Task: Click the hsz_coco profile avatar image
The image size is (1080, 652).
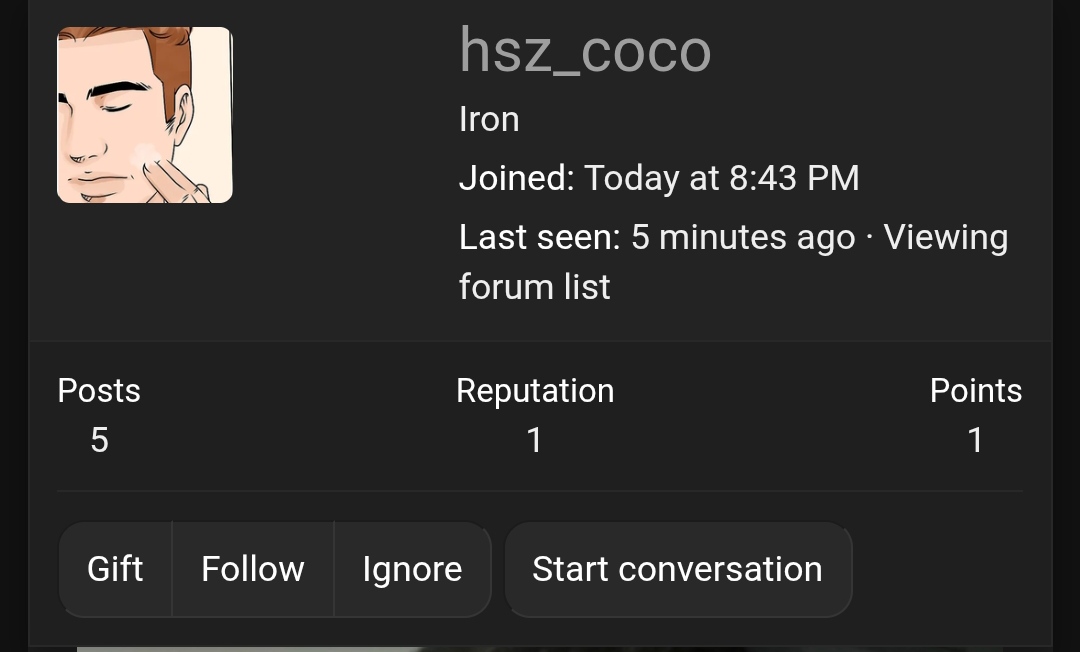Action: tap(145, 115)
